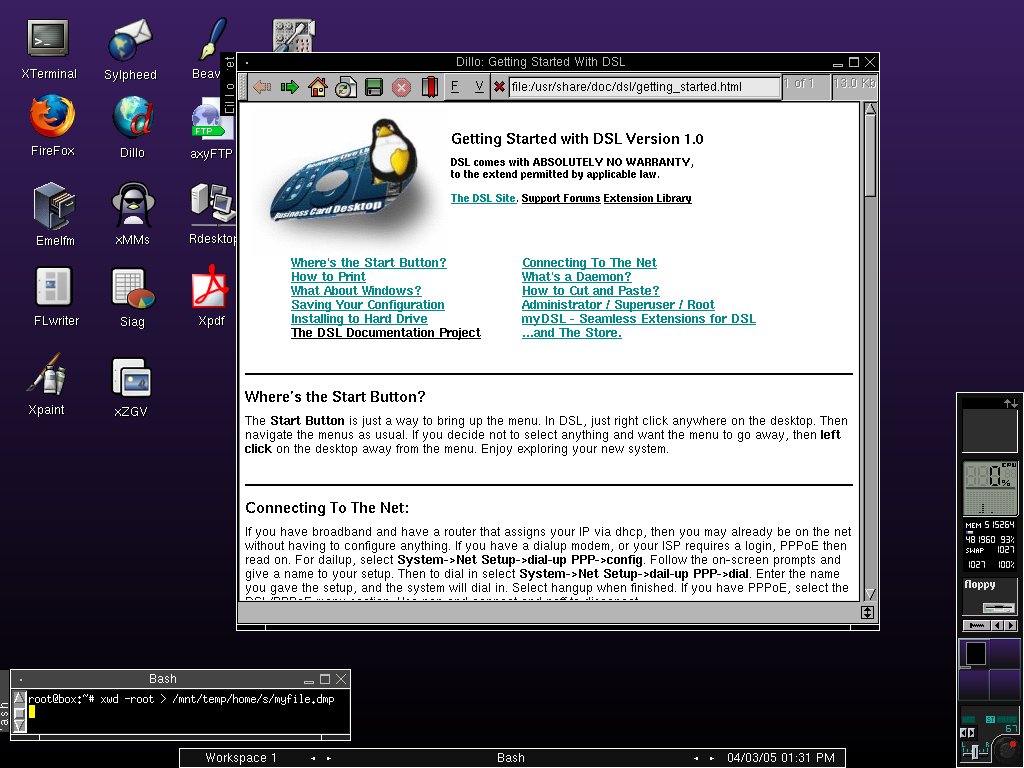This screenshot has height=768, width=1024.
Task: Click dock mount left arrow
Action: click(997, 626)
